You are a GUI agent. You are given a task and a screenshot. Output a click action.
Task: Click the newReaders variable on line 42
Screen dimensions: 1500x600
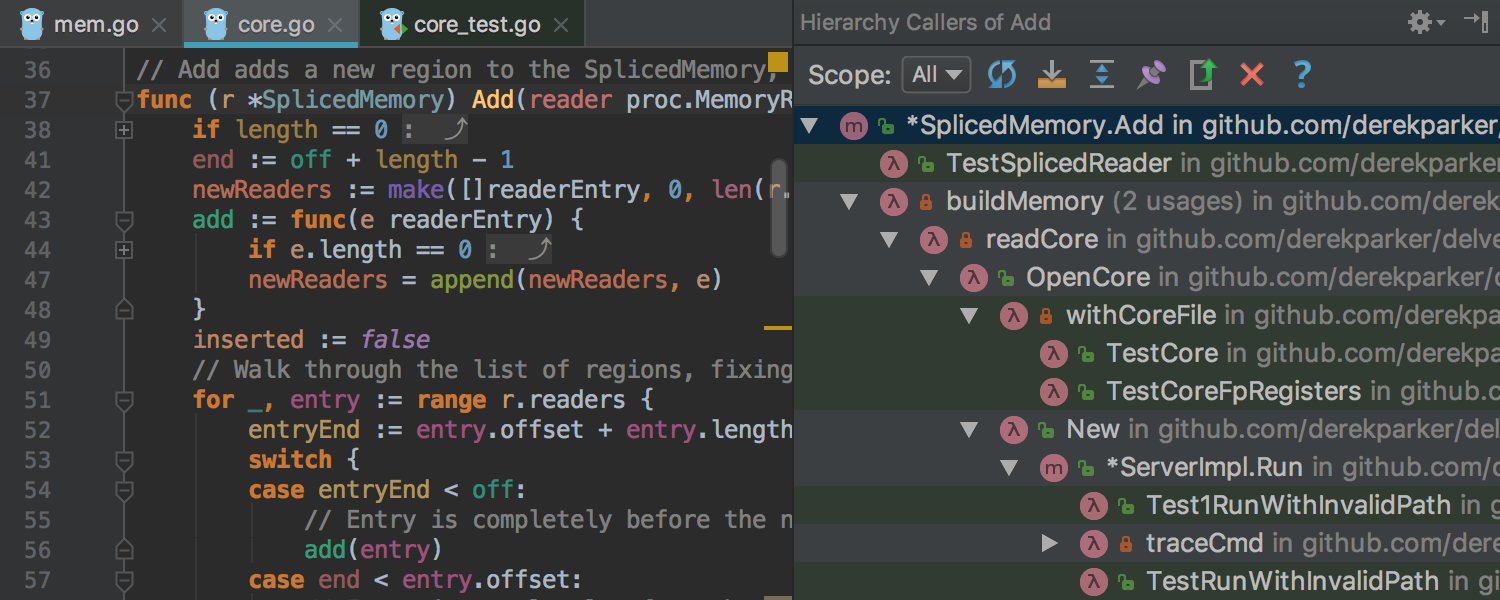262,190
